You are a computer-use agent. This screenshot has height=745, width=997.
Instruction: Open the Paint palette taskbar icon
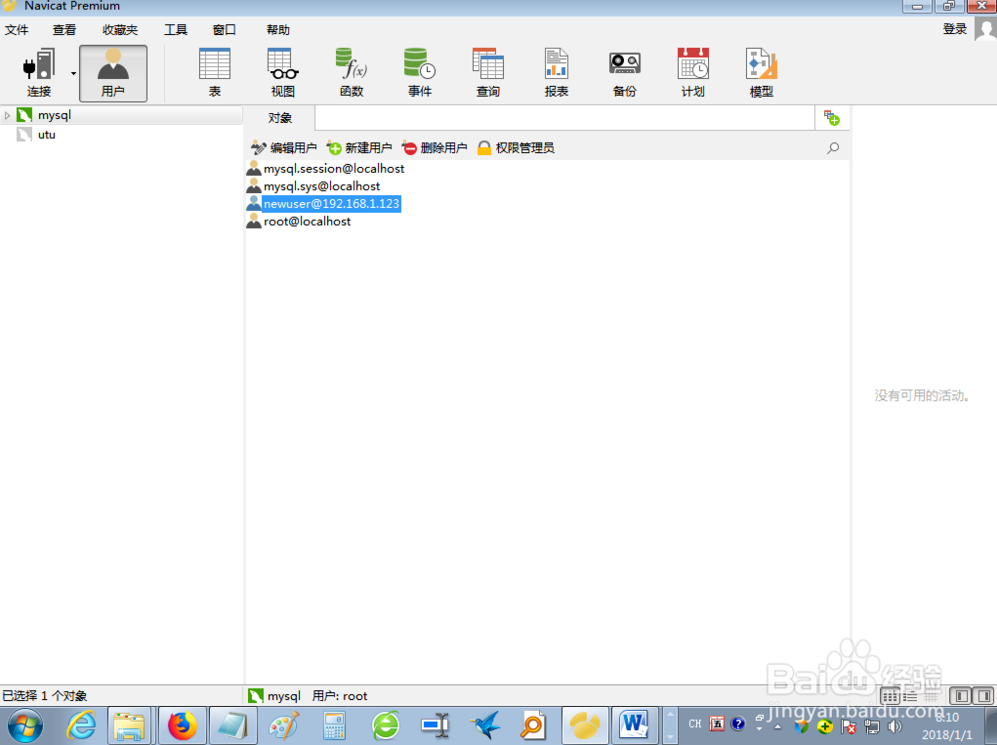click(284, 725)
